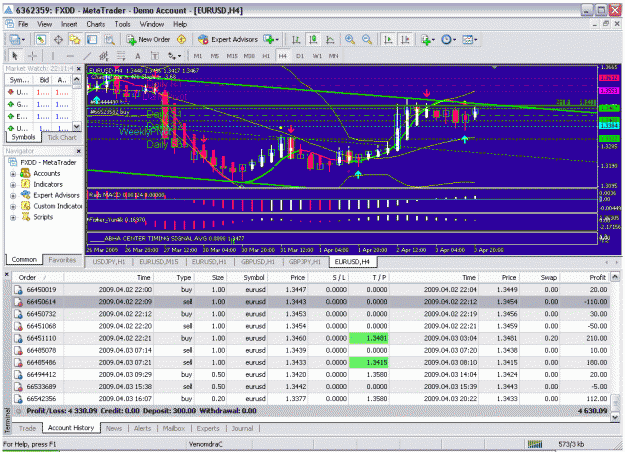Image resolution: width=625 pixels, height=452 pixels.
Task: Sort history by Profit column header
Action: tap(585, 277)
